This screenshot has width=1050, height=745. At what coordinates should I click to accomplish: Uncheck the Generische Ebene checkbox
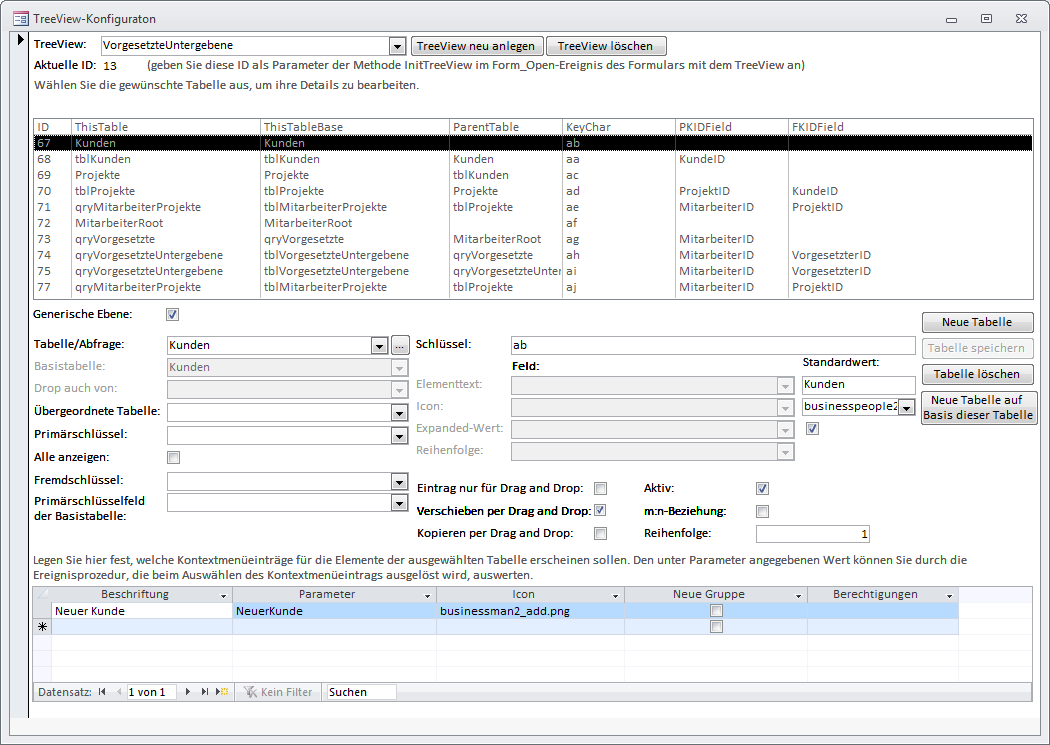(173, 314)
